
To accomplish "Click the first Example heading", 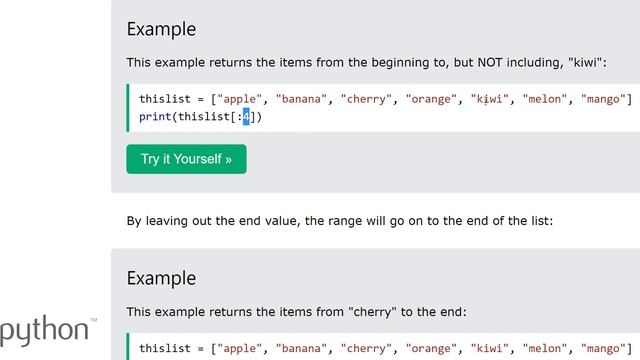I will coord(161,29).
